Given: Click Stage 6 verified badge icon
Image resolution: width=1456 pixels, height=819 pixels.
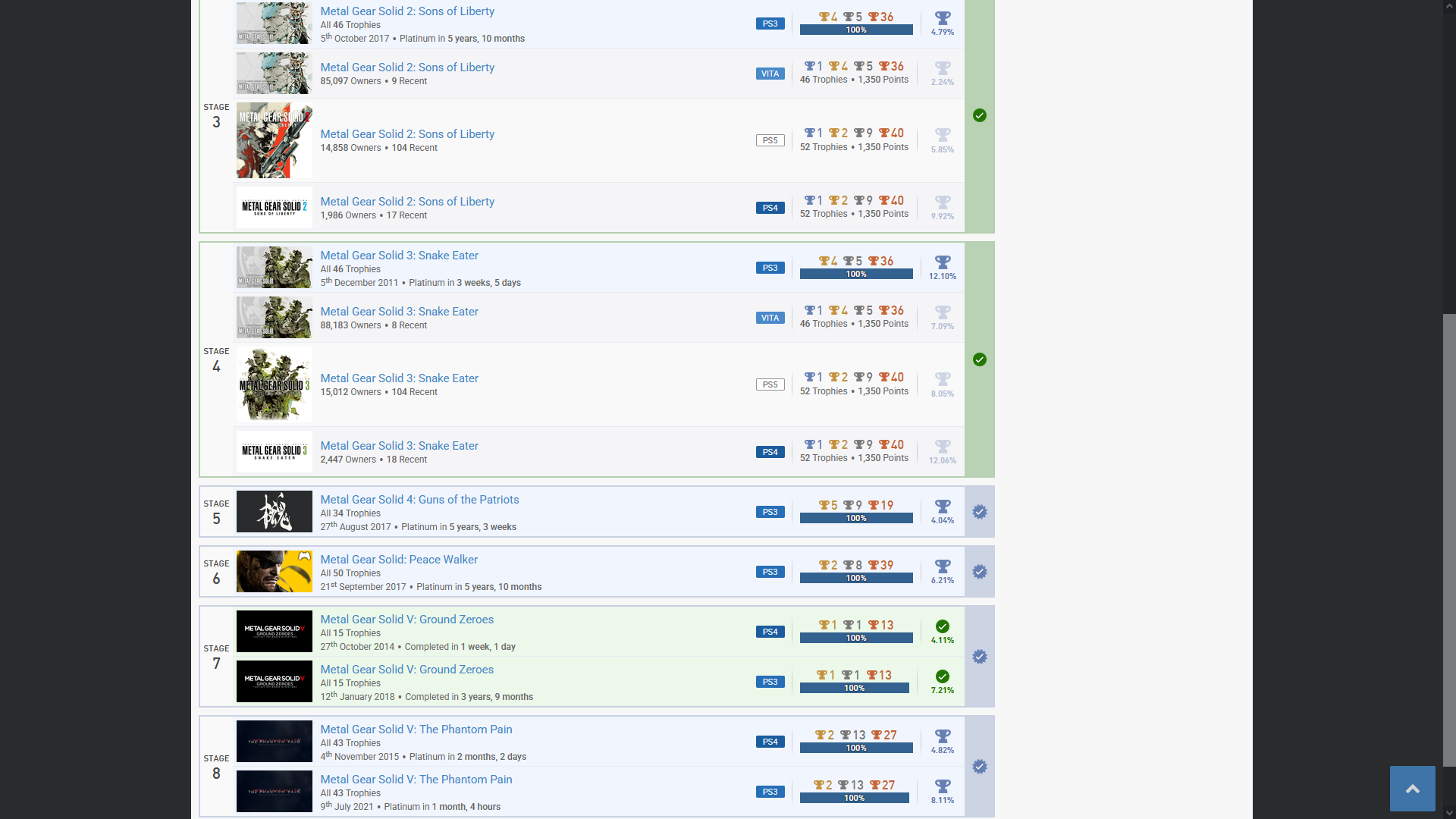Looking at the screenshot, I should 980,572.
